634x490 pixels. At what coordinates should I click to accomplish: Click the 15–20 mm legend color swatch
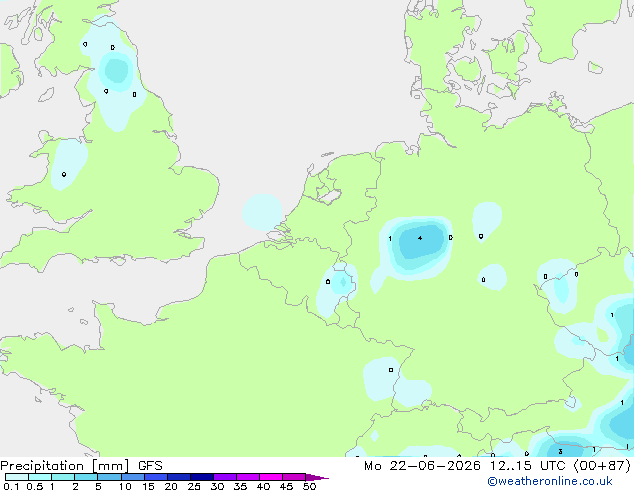pyautogui.click(x=156, y=477)
